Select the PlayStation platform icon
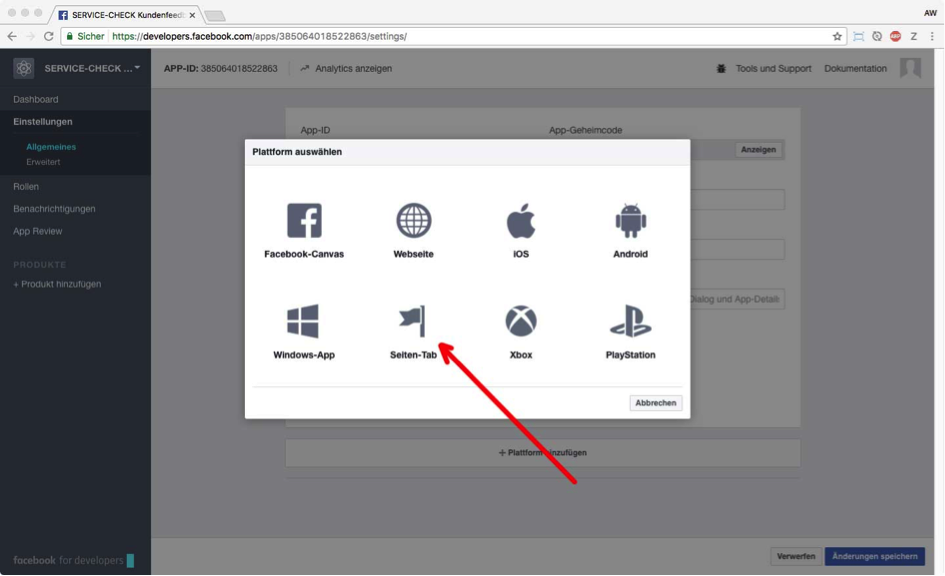Viewport: 945px width, 576px height. (630, 322)
